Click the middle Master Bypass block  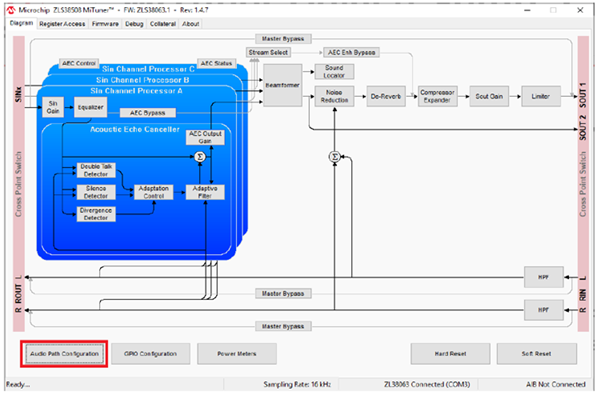283,294
